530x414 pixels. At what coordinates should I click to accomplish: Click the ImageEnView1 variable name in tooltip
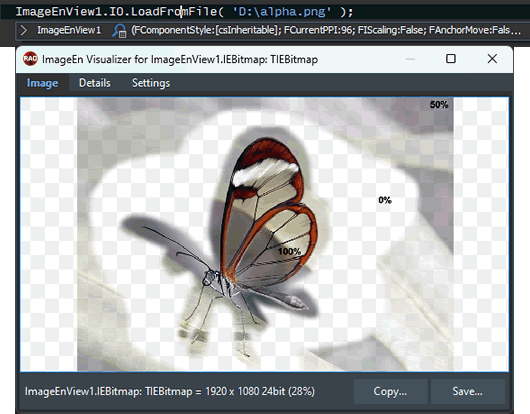(69, 30)
